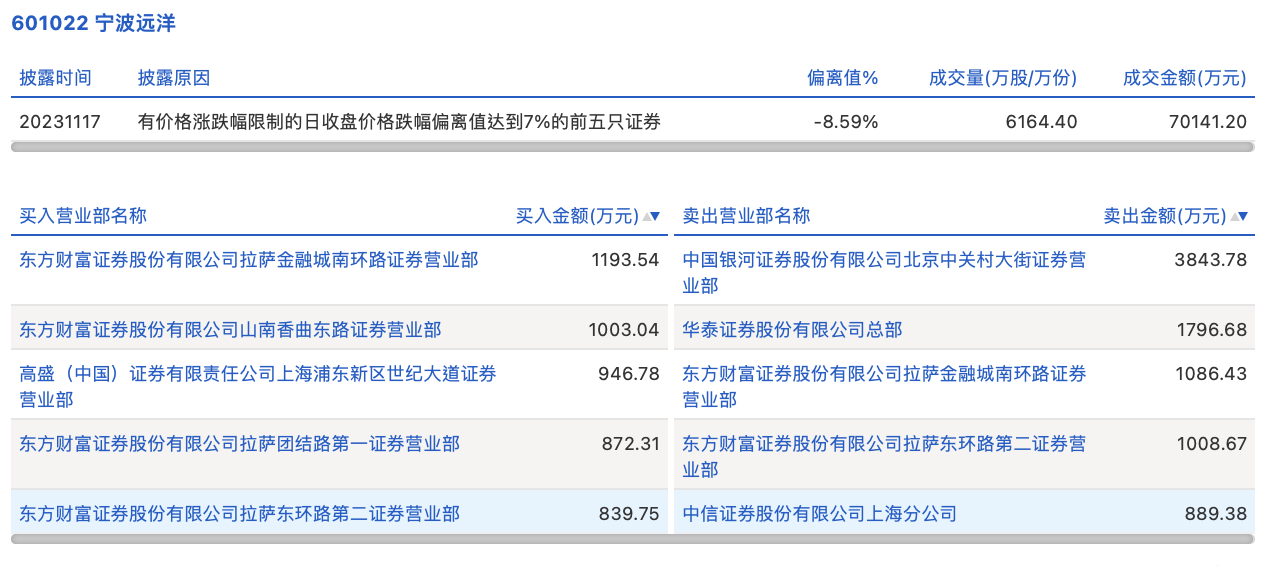Image resolution: width=1272 pixels, height=566 pixels.
Task: Click the 20231117 disclosure date cell
Action: pos(60,122)
